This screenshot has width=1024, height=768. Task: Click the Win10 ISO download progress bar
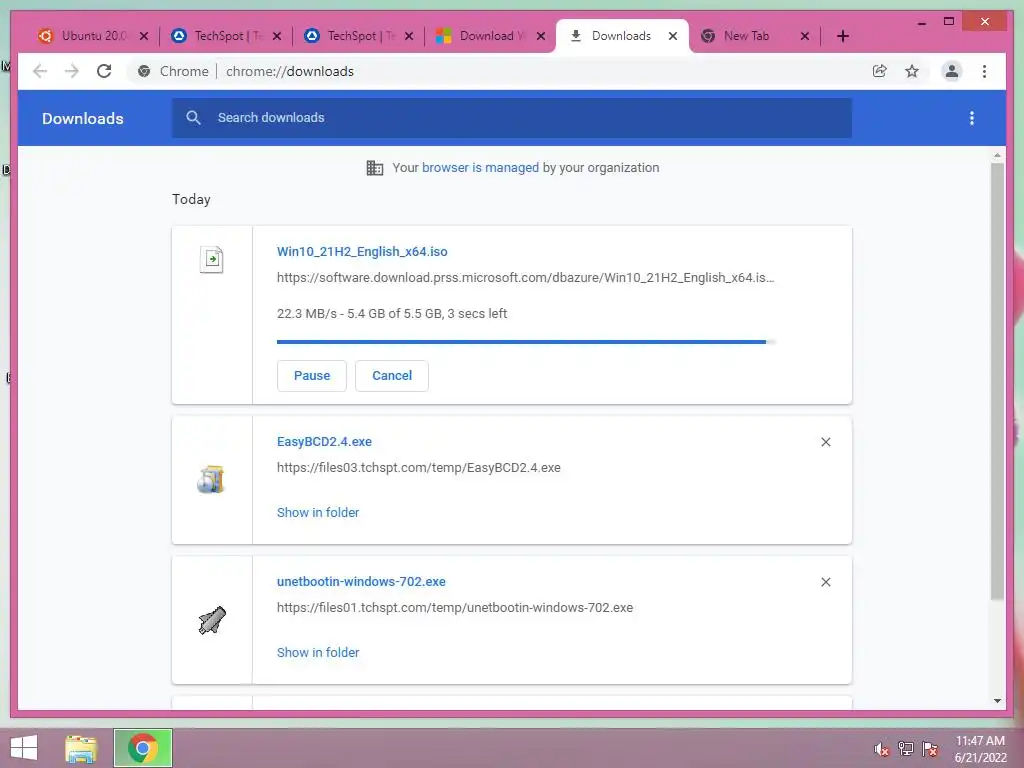pos(526,342)
